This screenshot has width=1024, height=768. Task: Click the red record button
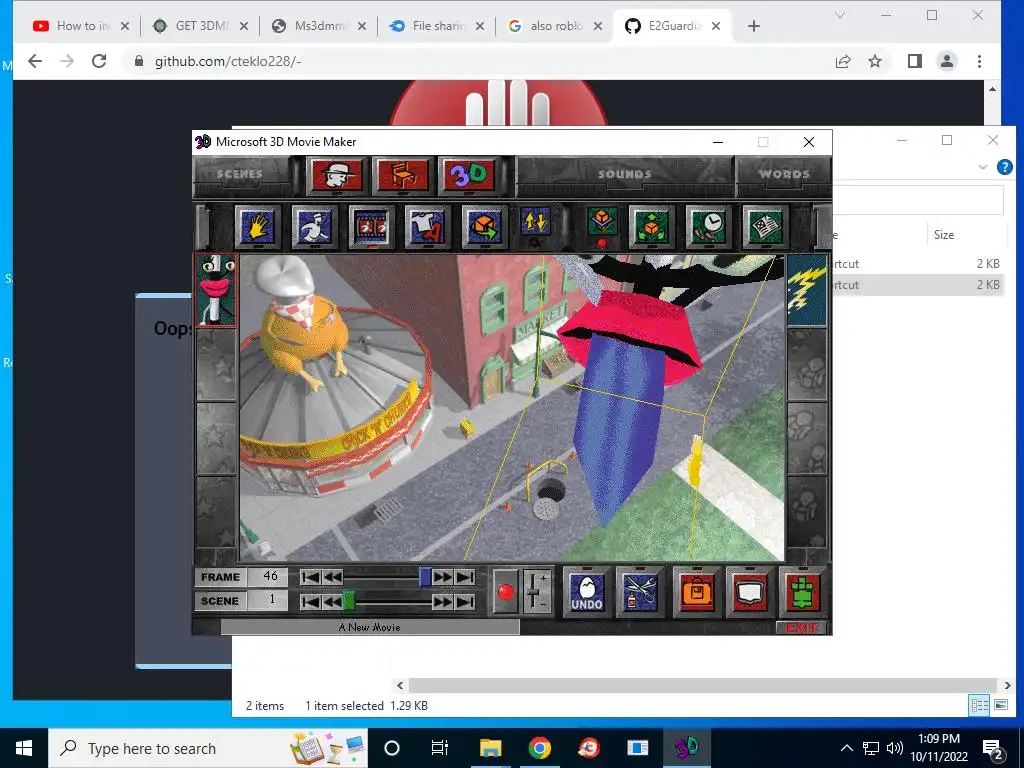coord(505,592)
